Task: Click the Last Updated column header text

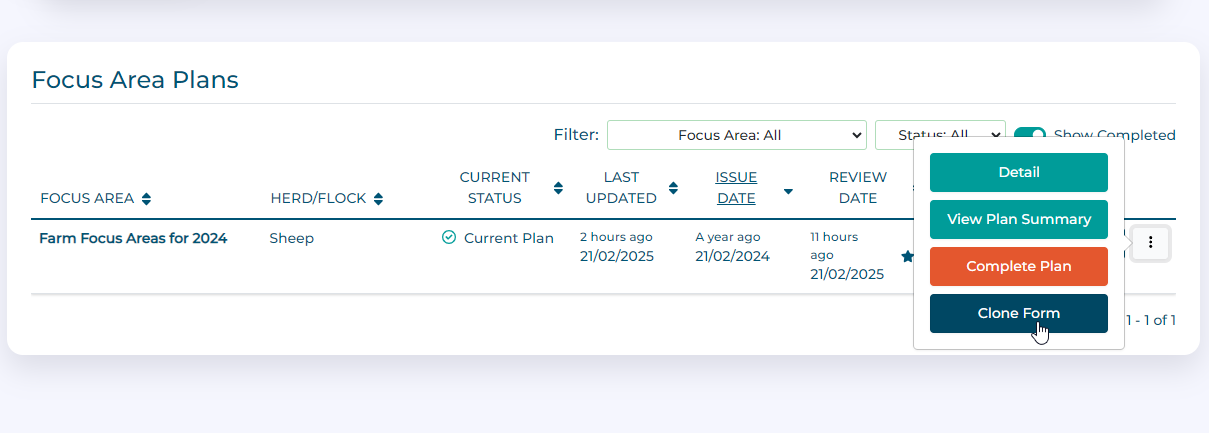Action: click(x=620, y=188)
